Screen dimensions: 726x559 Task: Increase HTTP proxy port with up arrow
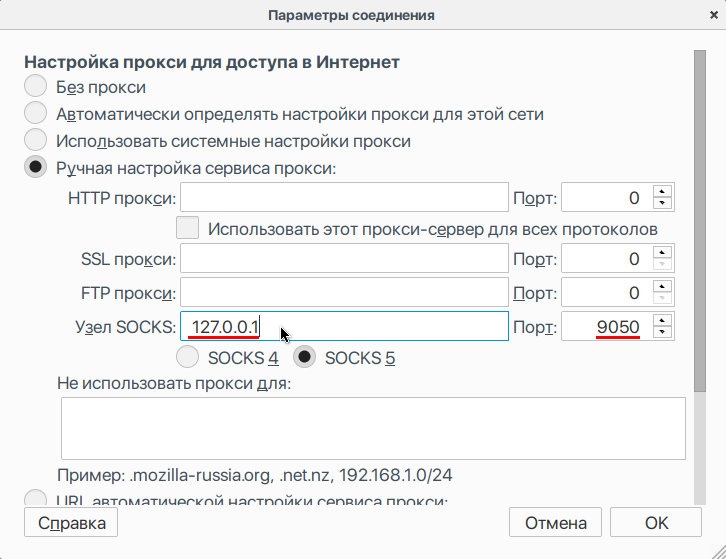click(x=662, y=190)
